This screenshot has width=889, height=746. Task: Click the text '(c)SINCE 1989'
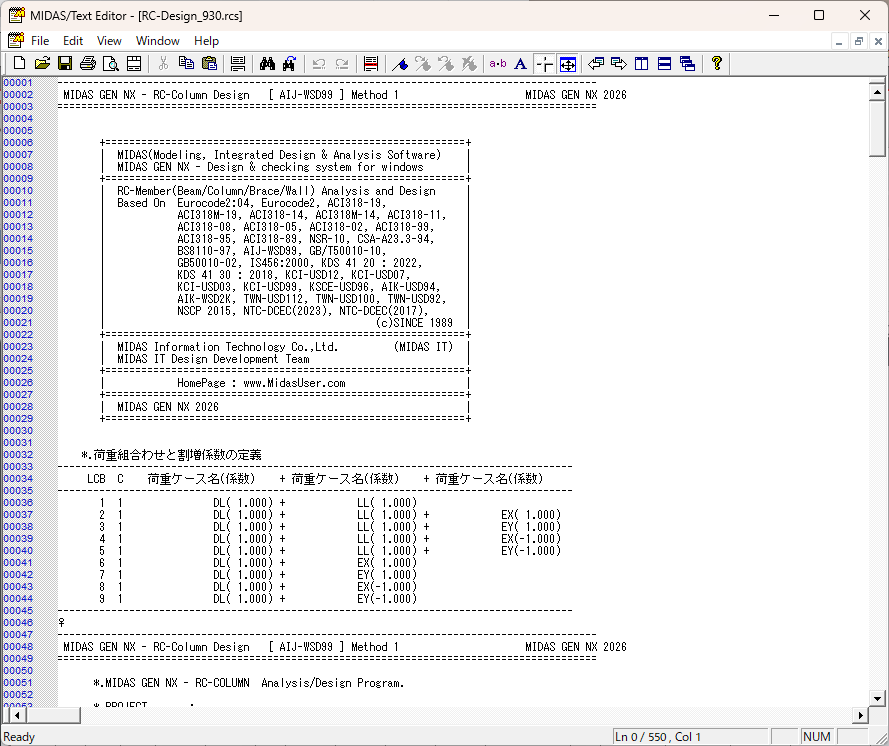coord(414,323)
